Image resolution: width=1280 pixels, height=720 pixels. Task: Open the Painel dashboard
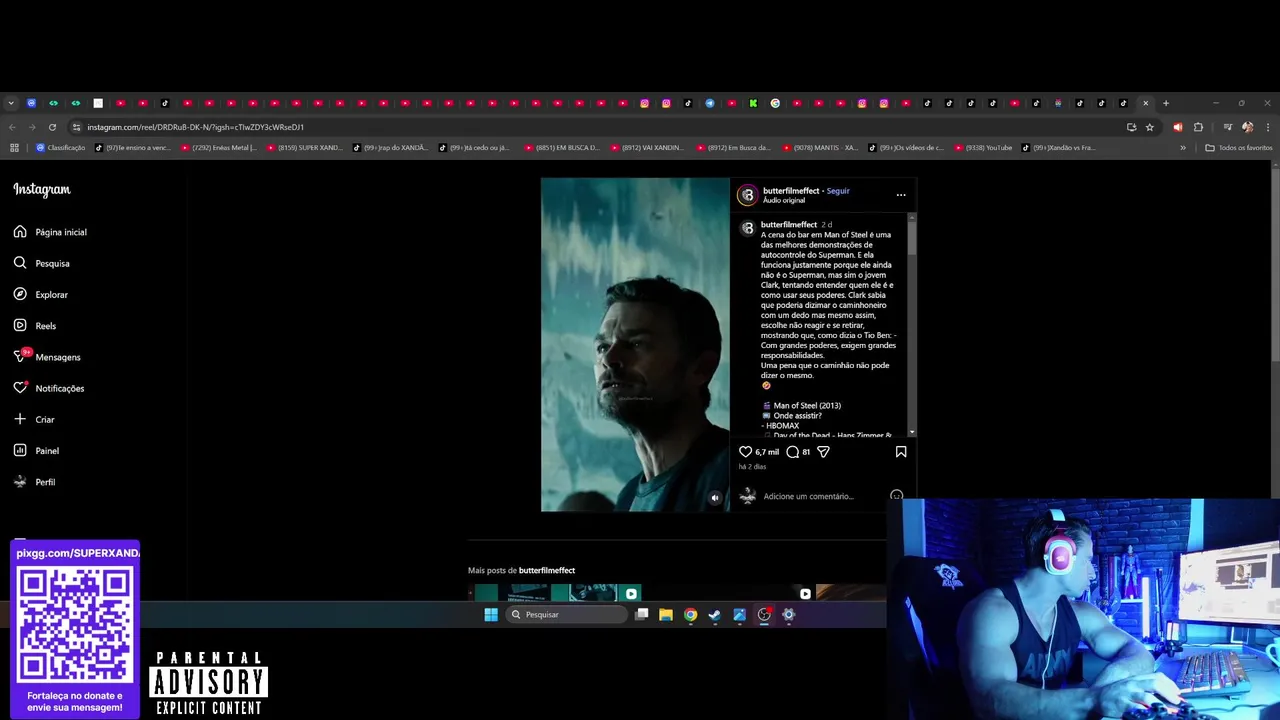[36, 450]
